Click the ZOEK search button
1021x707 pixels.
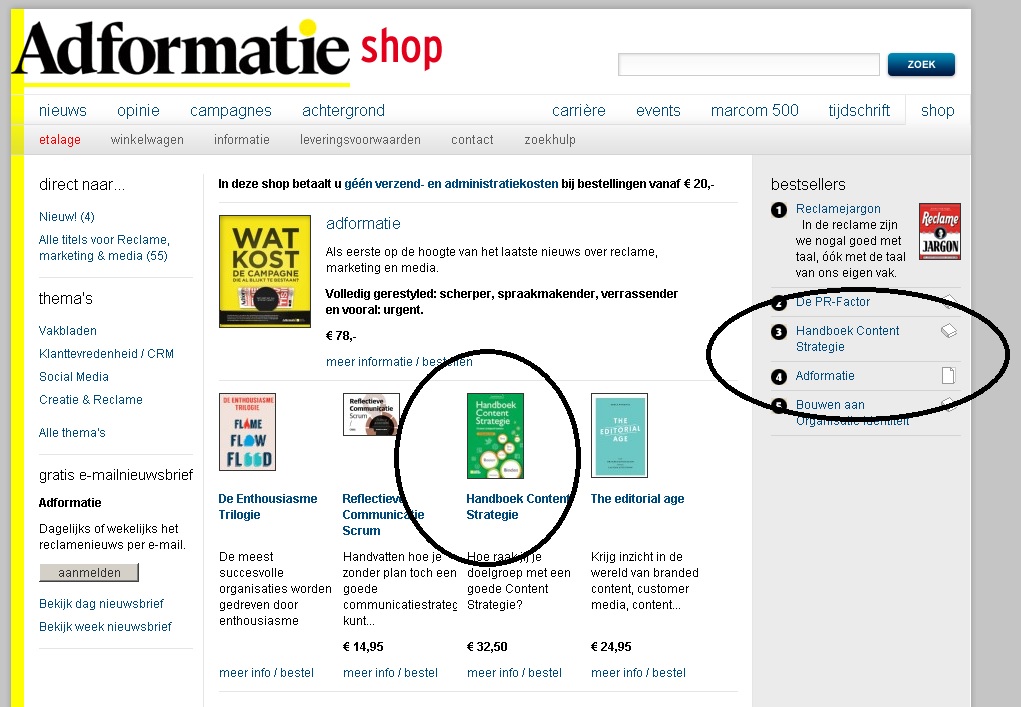pos(921,64)
